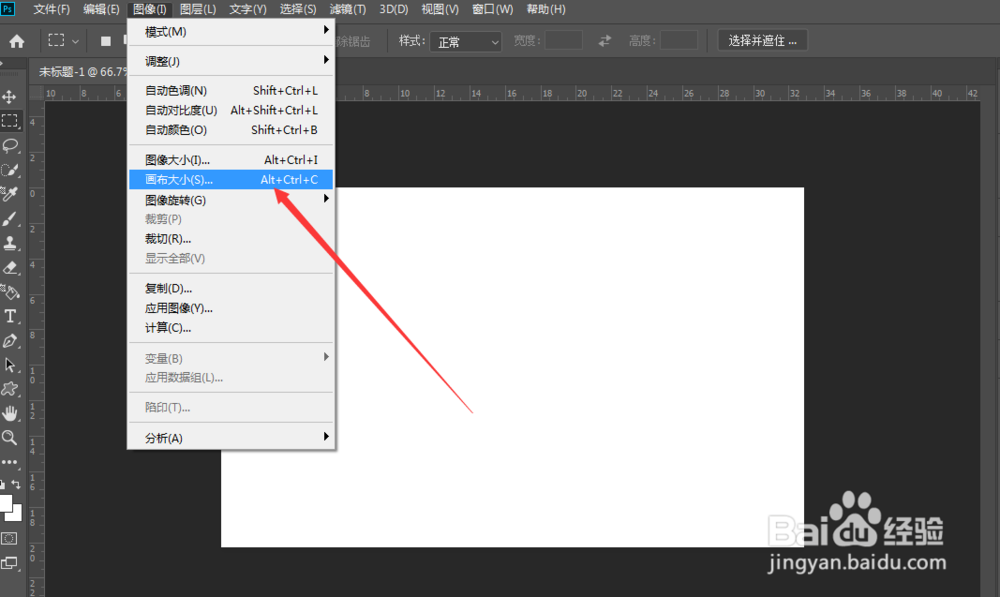The width and height of the screenshot is (1000, 597).
Task: Expand the 图像旋转(G) submenu
Action: click(231, 200)
